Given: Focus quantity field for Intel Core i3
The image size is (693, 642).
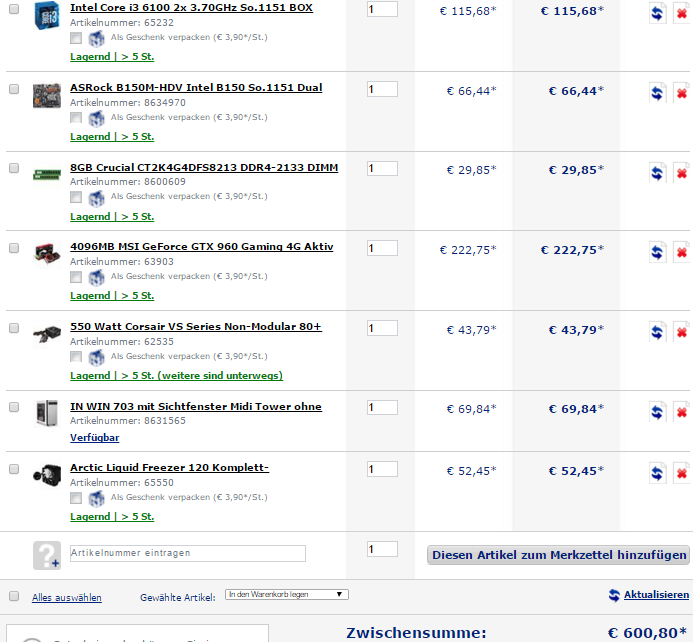Looking at the screenshot, I should 382,9.
